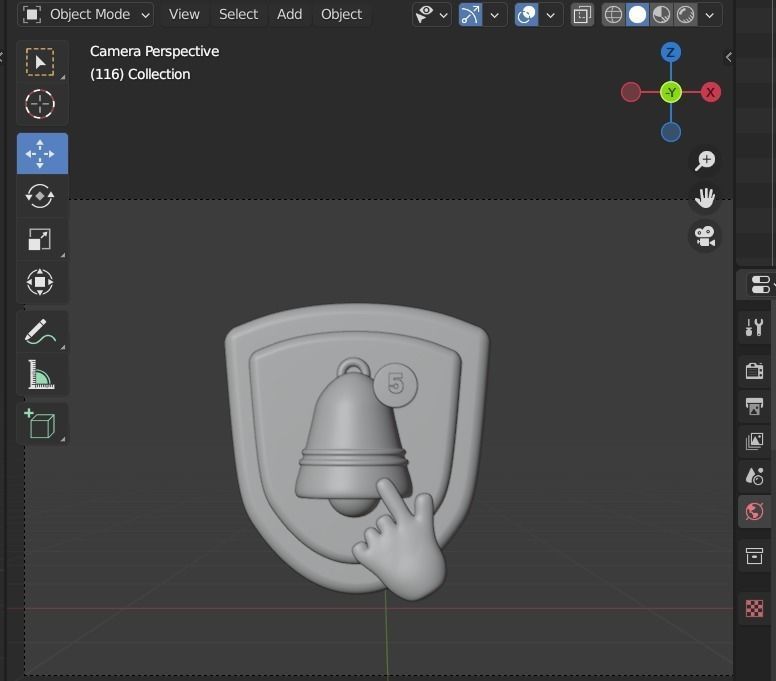
Task: Expand the shading options dropdown arrow
Action: point(710,15)
